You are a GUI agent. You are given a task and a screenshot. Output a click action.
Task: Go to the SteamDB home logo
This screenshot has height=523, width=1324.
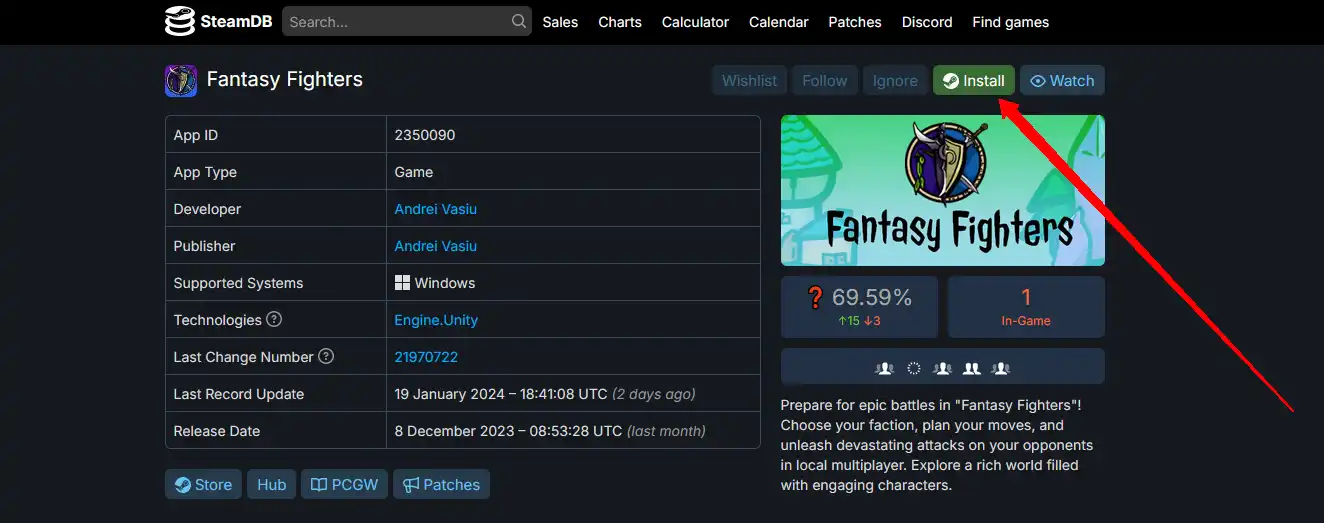[x=218, y=21]
